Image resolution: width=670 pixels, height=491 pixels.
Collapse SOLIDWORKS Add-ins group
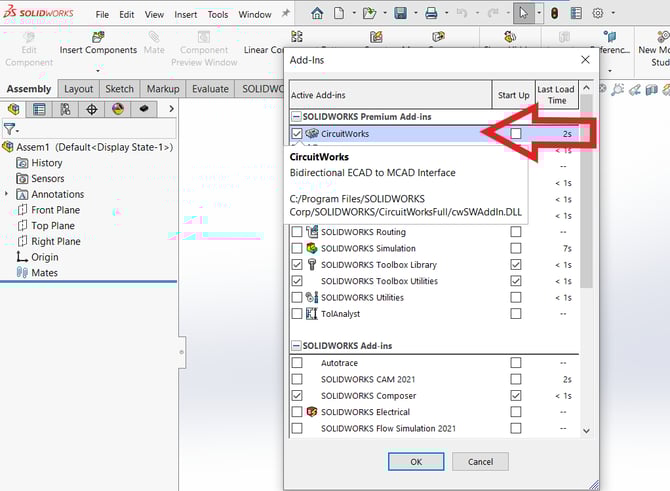click(x=296, y=346)
